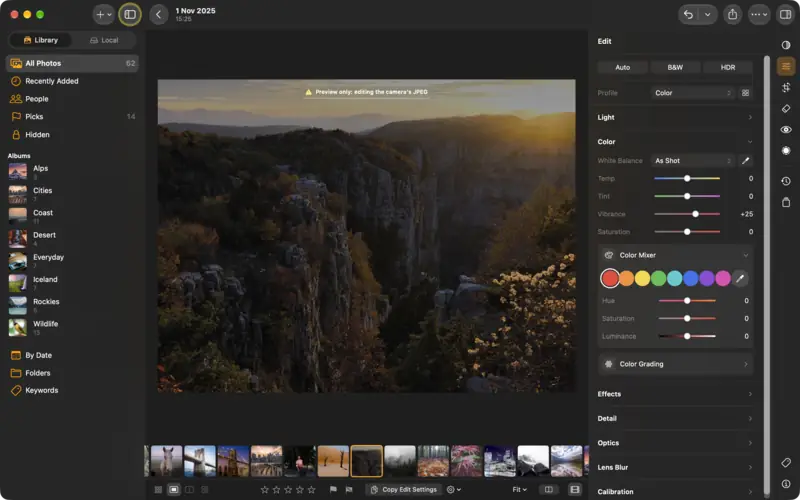Image resolution: width=800 pixels, height=500 pixels.
Task: Switch to the Local tab
Action: [104, 40]
